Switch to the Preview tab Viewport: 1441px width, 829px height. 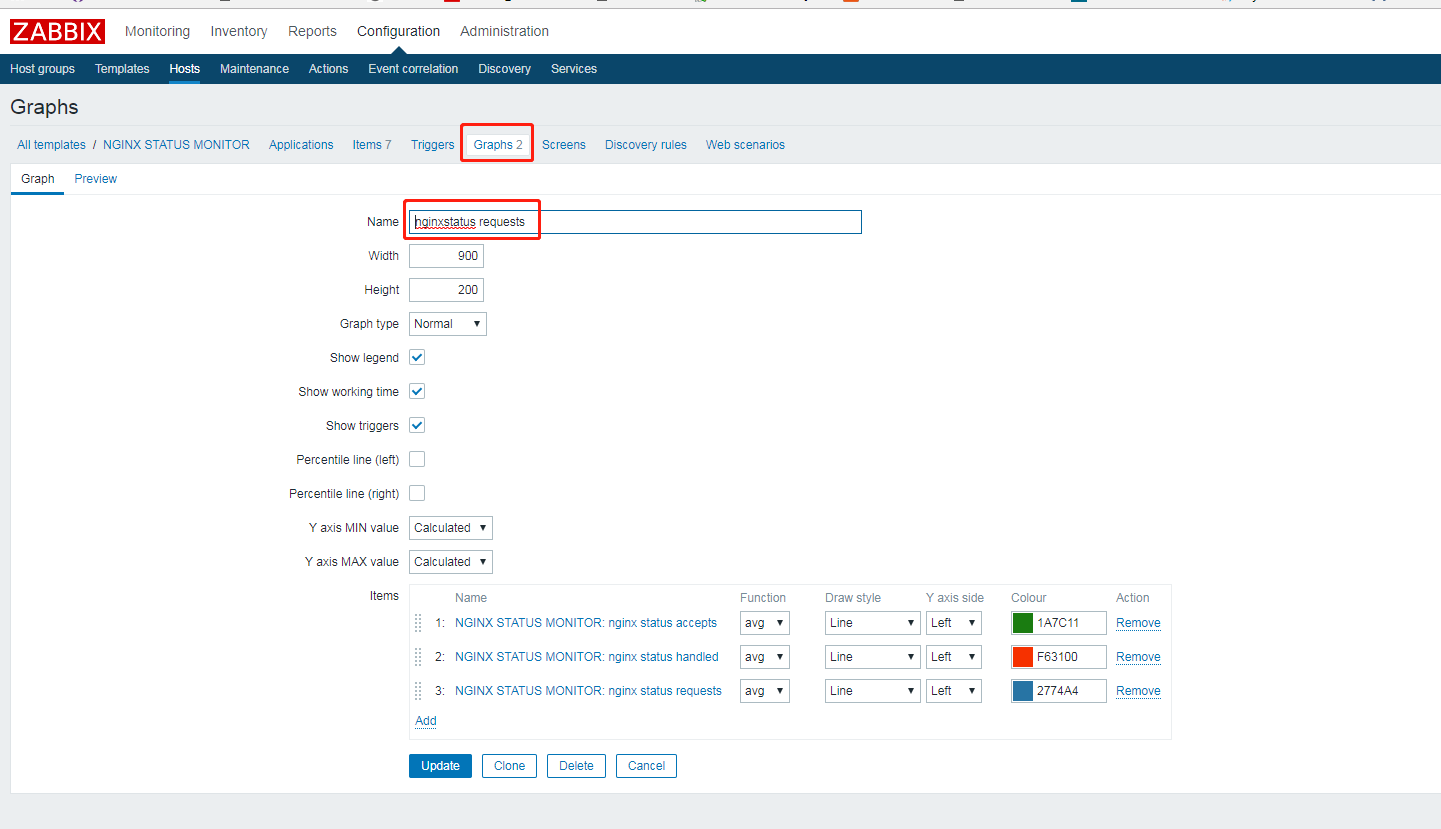tap(96, 179)
